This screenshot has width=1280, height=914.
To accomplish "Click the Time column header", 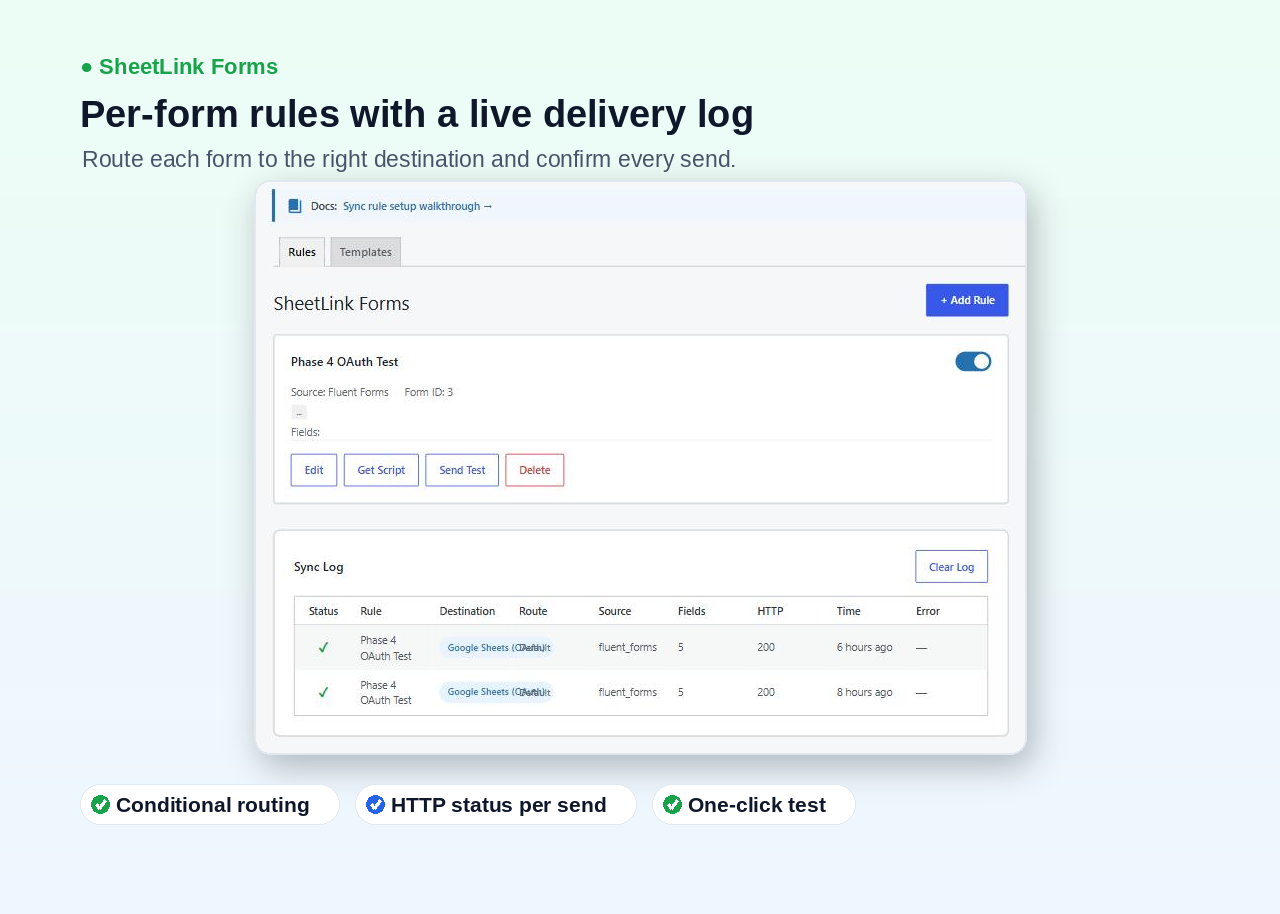I will 848,611.
